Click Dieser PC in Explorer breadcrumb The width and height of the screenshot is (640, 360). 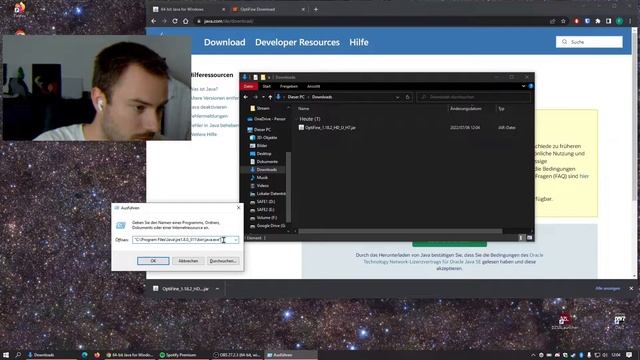click(296, 97)
